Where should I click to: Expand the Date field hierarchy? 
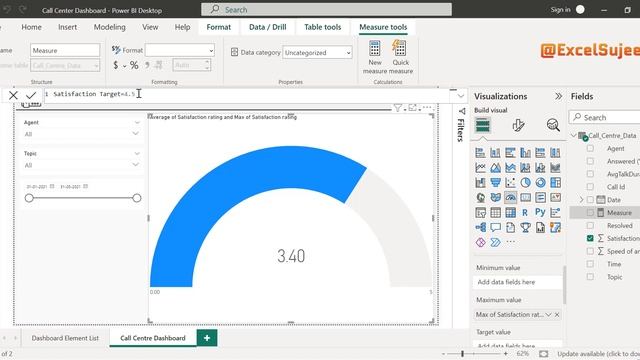pyautogui.click(x=581, y=200)
